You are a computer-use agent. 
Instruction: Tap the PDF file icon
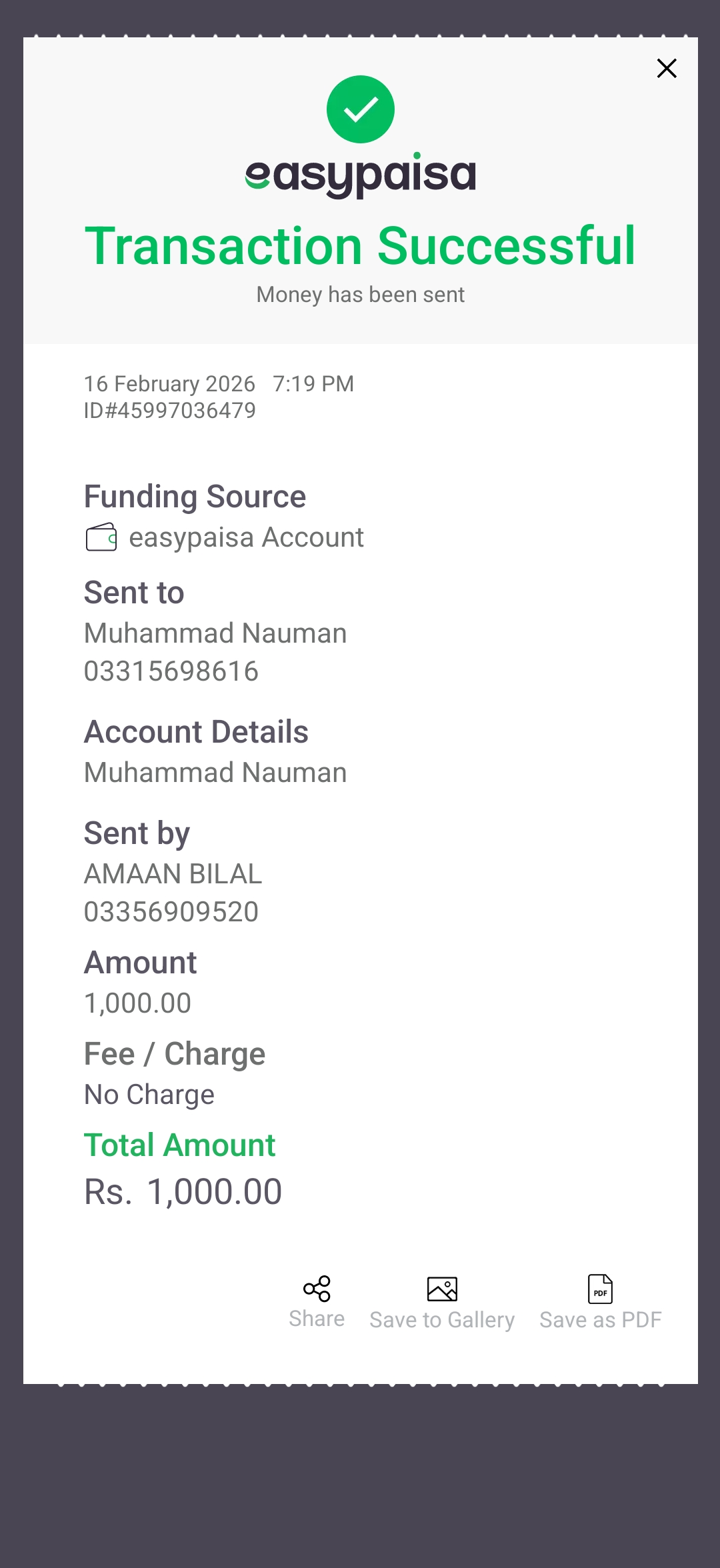pos(600,1289)
